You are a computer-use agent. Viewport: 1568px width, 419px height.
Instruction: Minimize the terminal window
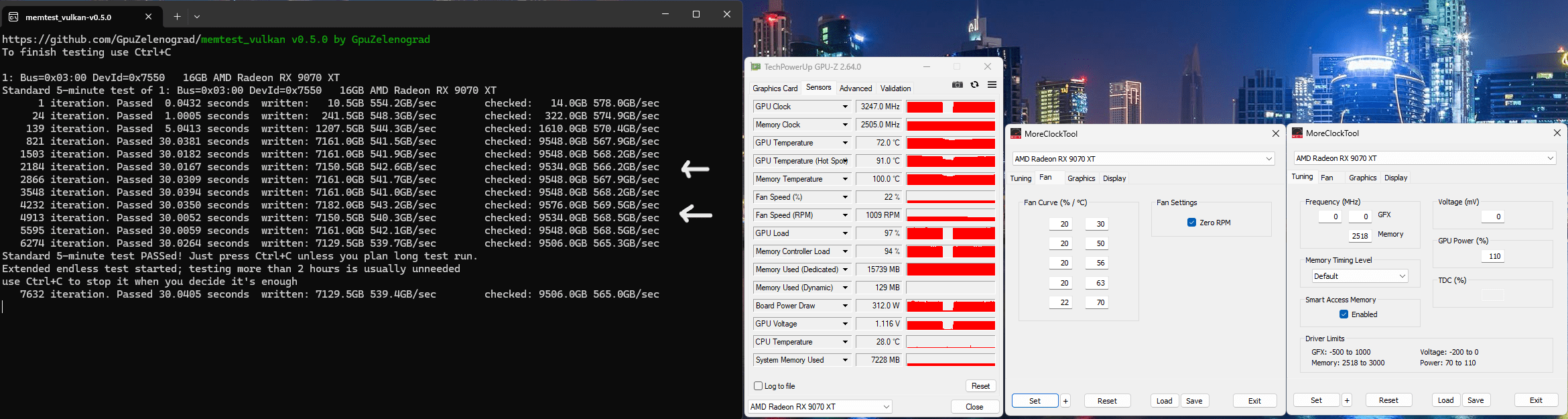pyautogui.click(x=665, y=14)
